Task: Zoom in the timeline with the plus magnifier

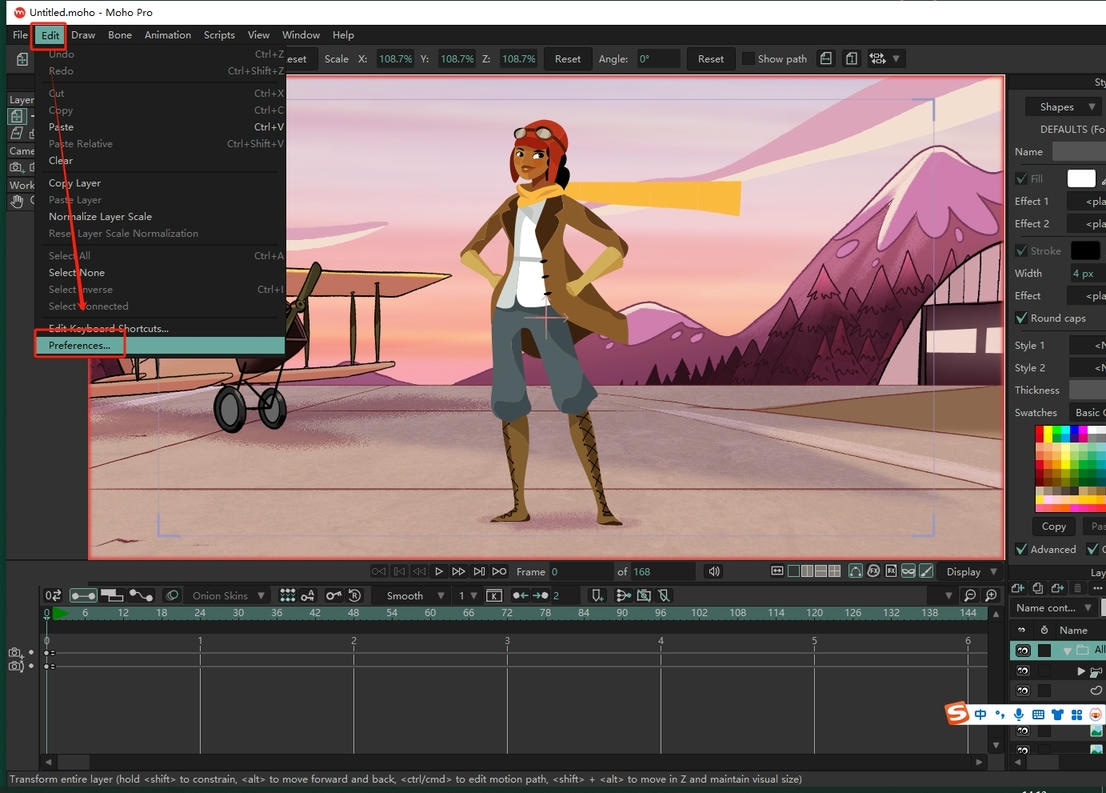Action: point(991,596)
